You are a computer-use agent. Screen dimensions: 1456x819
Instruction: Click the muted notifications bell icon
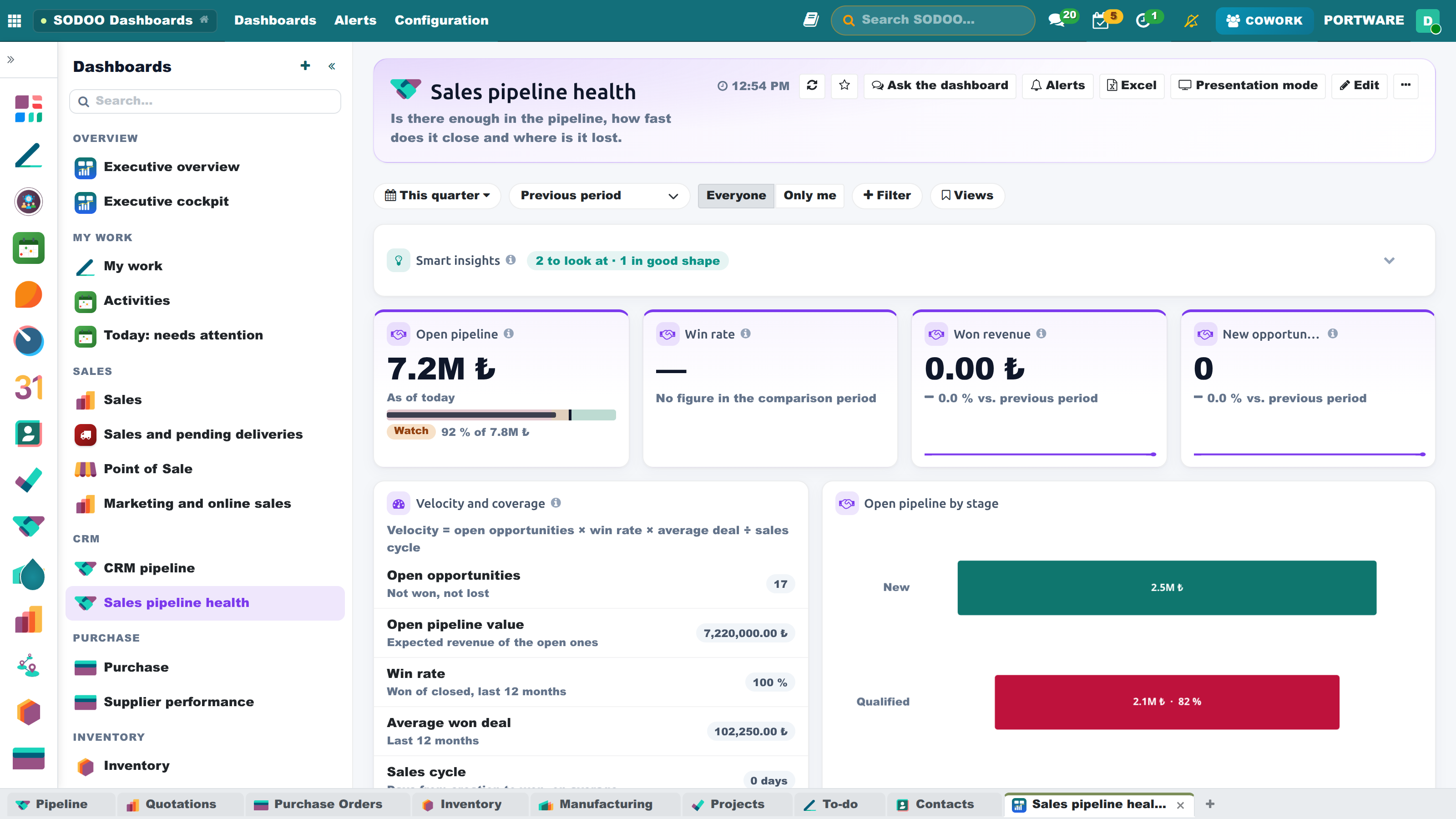(x=1192, y=20)
